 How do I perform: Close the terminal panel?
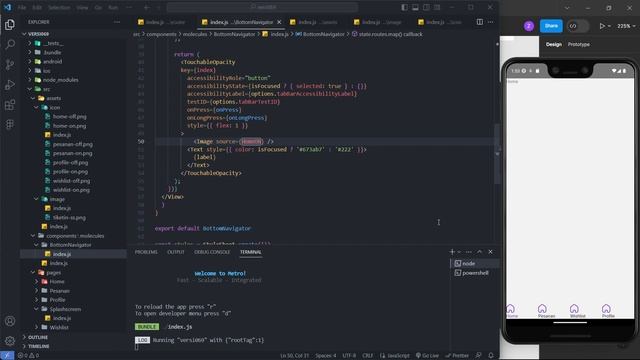[x=490, y=252]
